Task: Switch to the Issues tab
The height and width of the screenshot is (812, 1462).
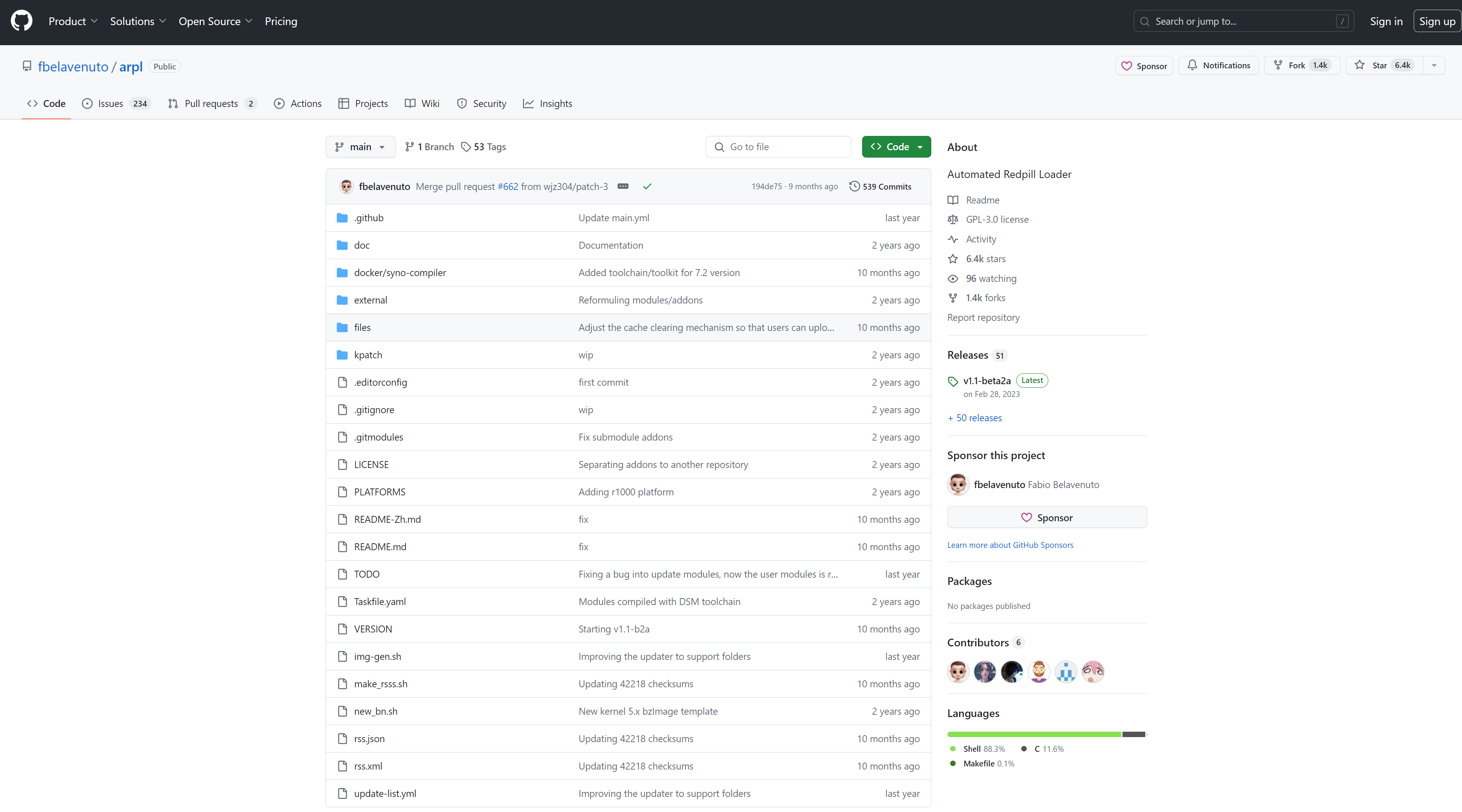Action: [116, 104]
